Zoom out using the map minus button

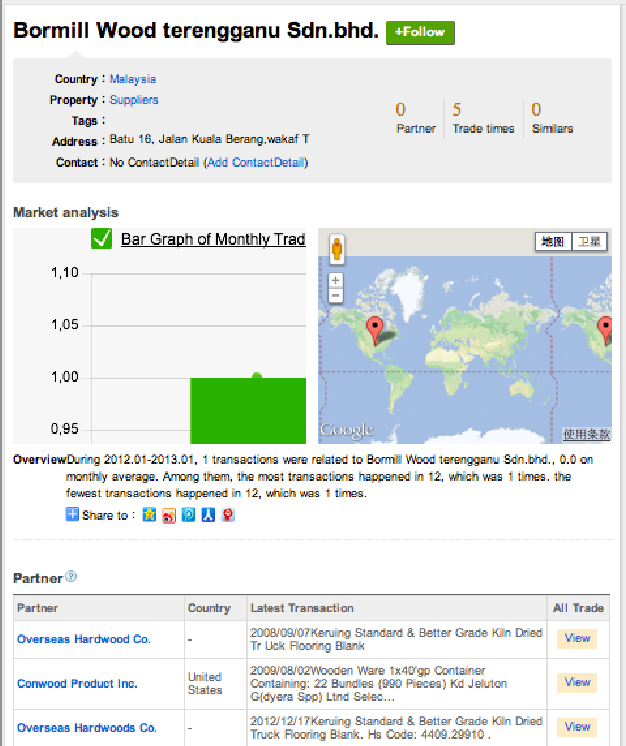[335, 295]
